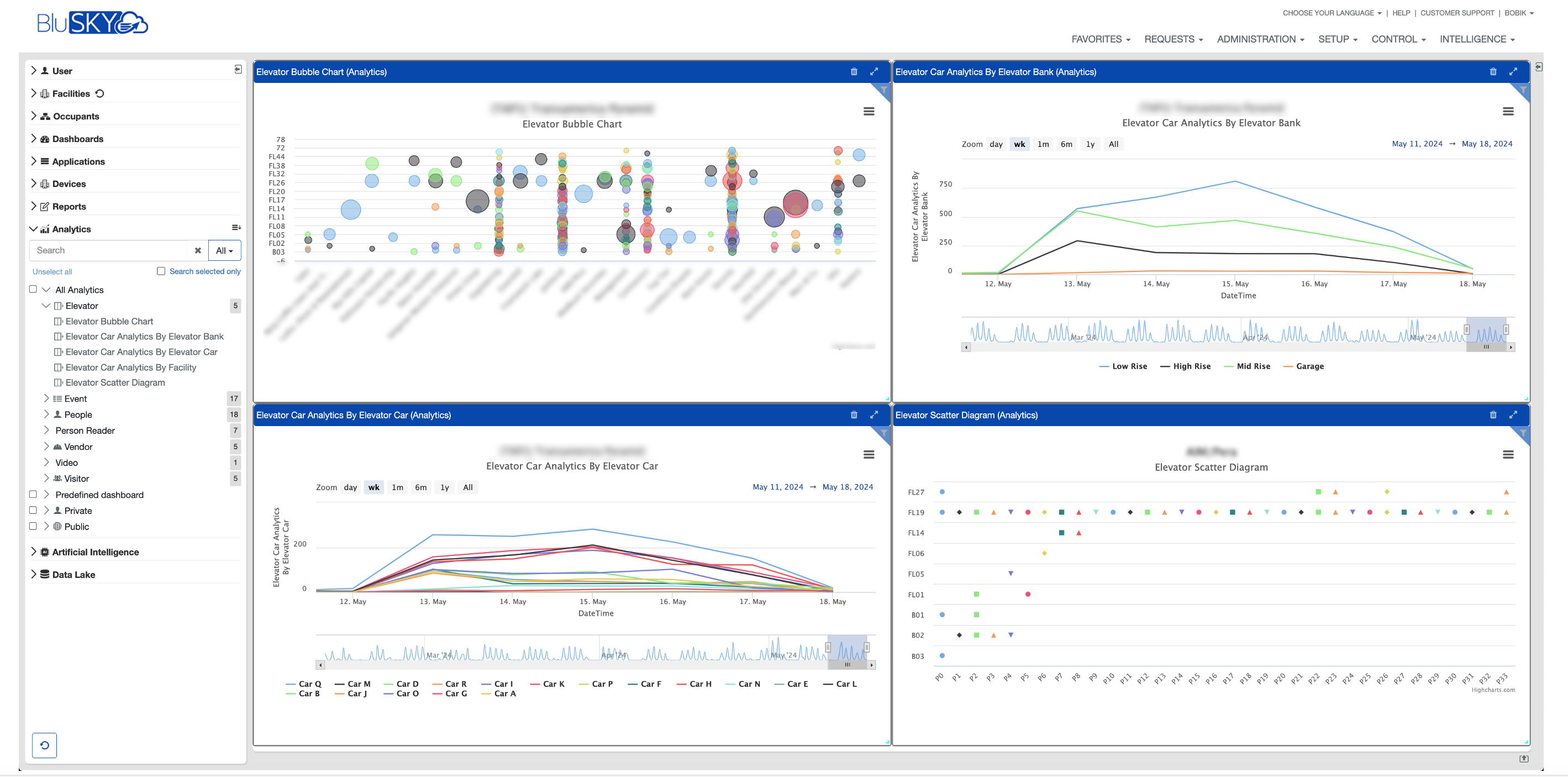Open the Elevator Bank chart hamburger menu
The width and height of the screenshot is (1568, 777).
[1508, 112]
